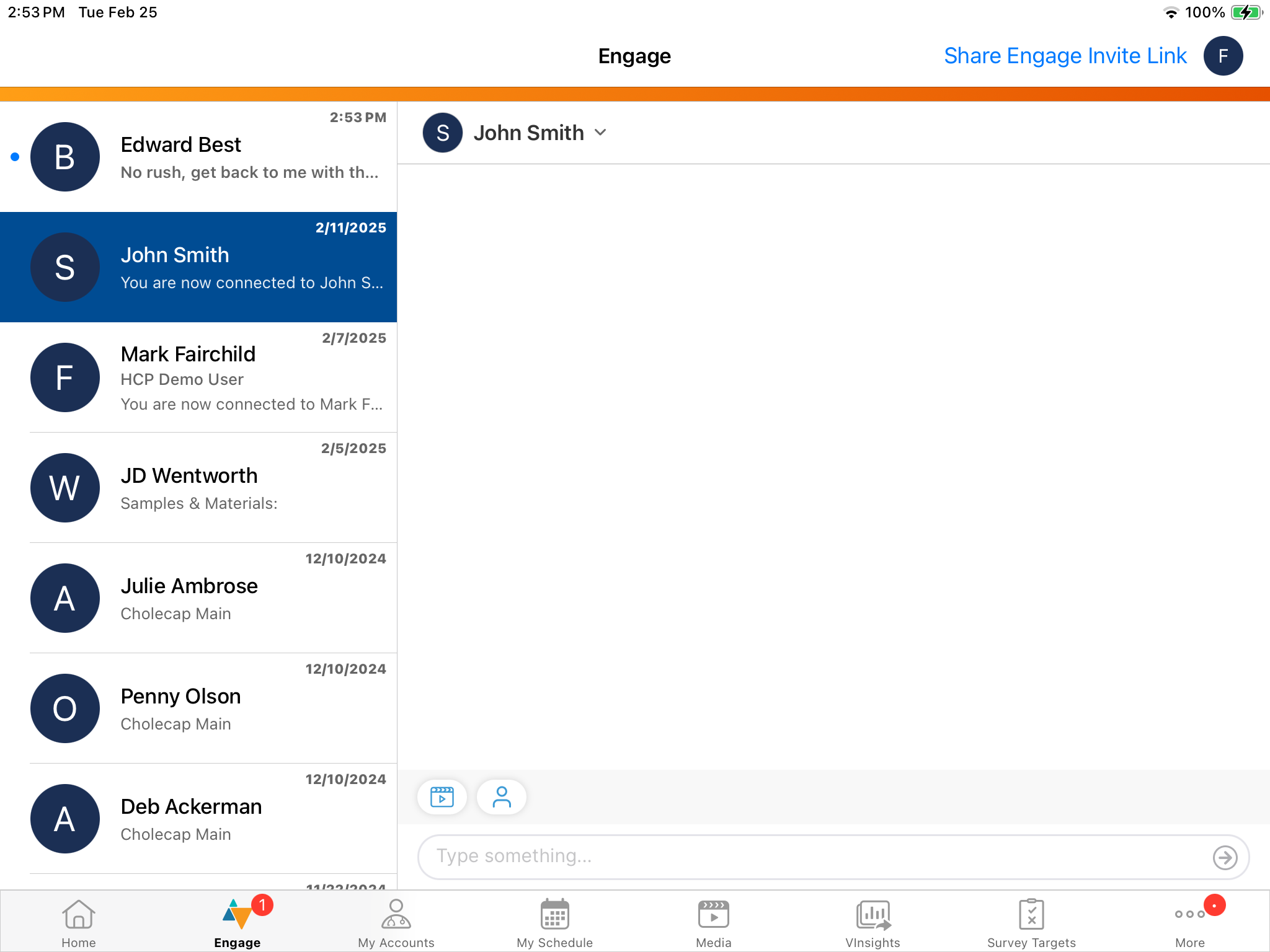Tap the More tab with red badge
The width and height of the screenshot is (1270, 952).
pyautogui.click(x=1189, y=922)
